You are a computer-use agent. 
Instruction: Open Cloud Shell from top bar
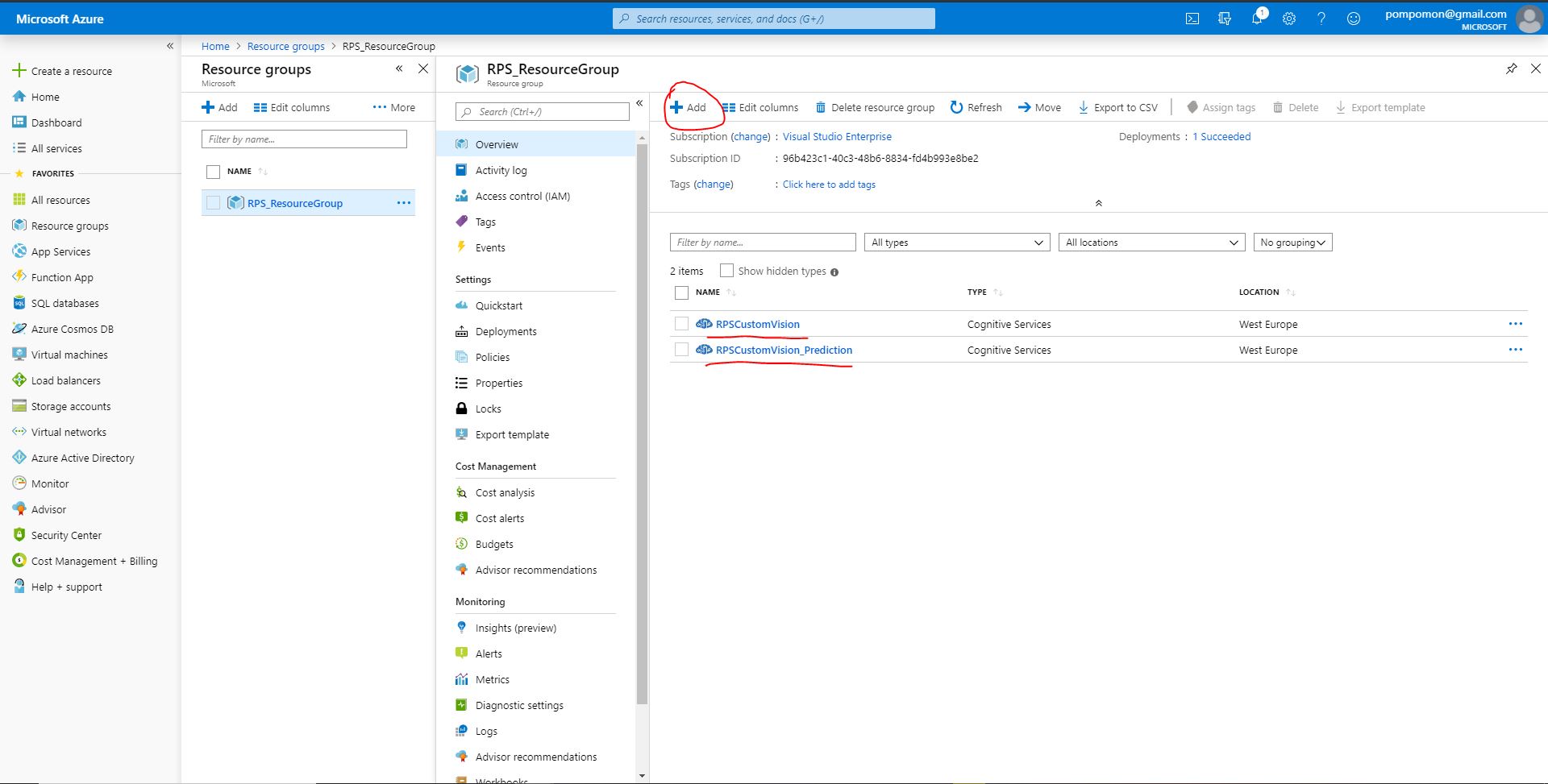1192,19
